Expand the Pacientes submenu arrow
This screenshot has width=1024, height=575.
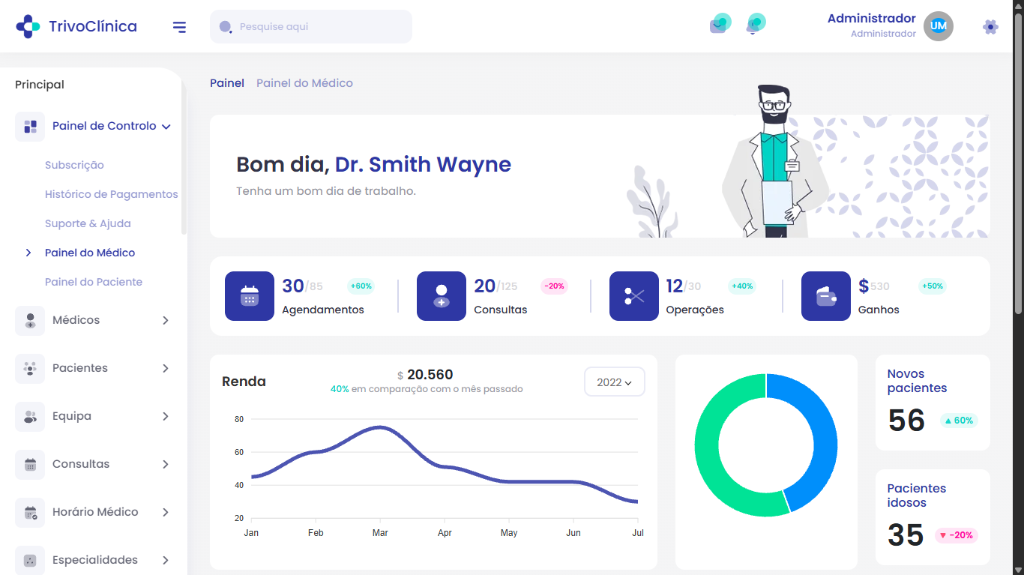165,369
